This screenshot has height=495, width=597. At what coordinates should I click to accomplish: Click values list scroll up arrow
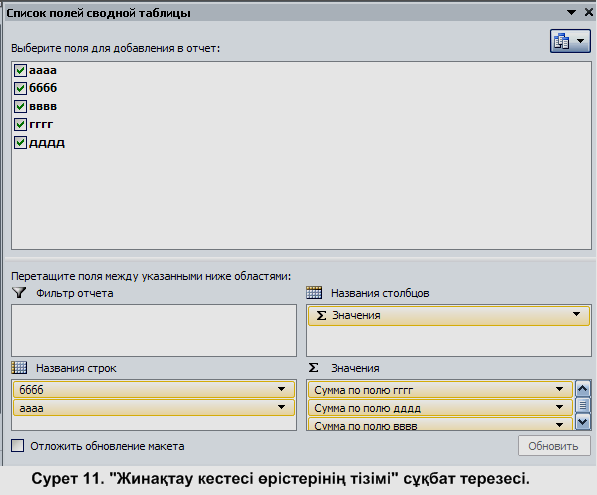pyautogui.click(x=583, y=389)
